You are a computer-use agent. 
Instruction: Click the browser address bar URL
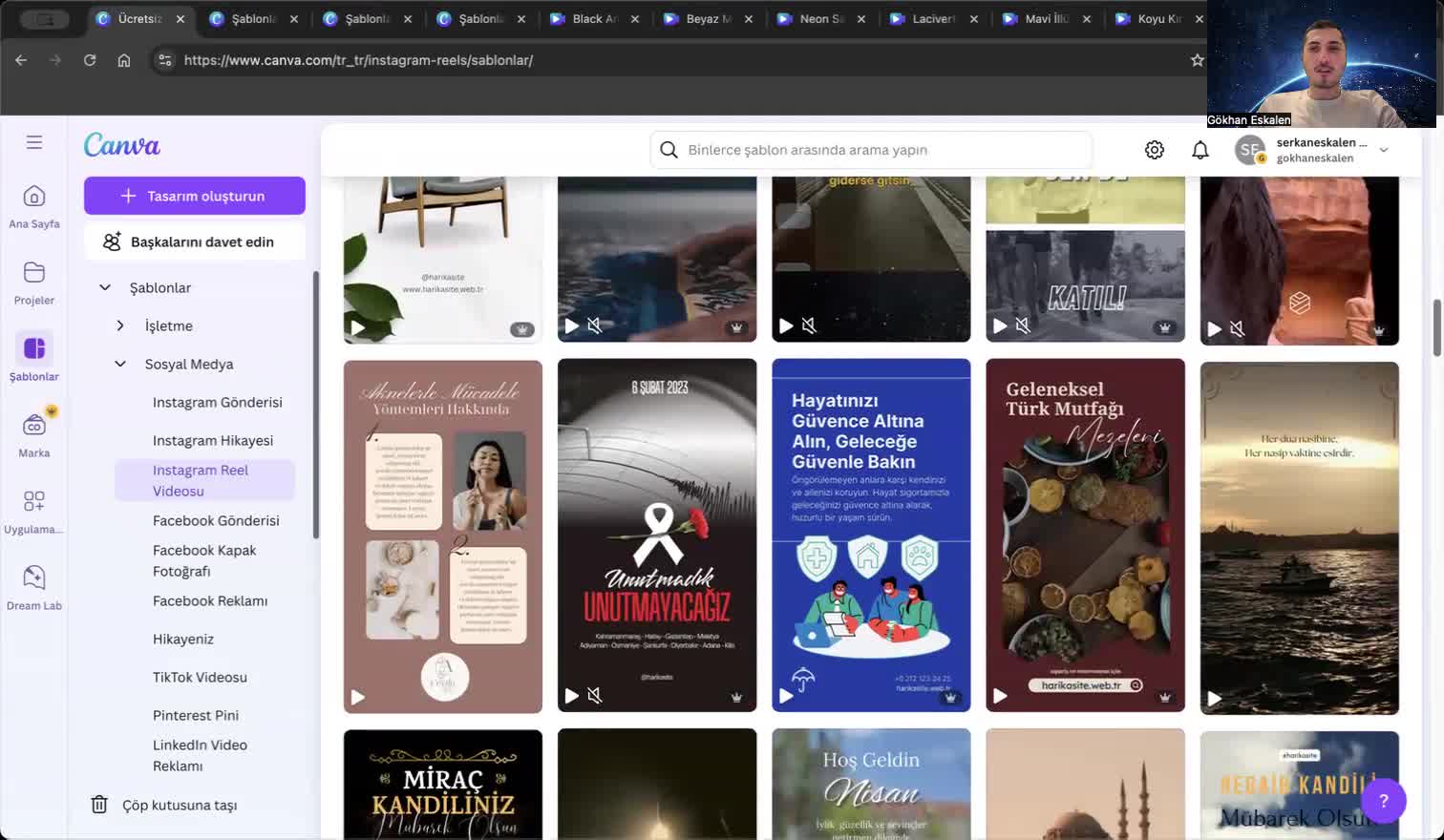pyautogui.click(x=358, y=60)
